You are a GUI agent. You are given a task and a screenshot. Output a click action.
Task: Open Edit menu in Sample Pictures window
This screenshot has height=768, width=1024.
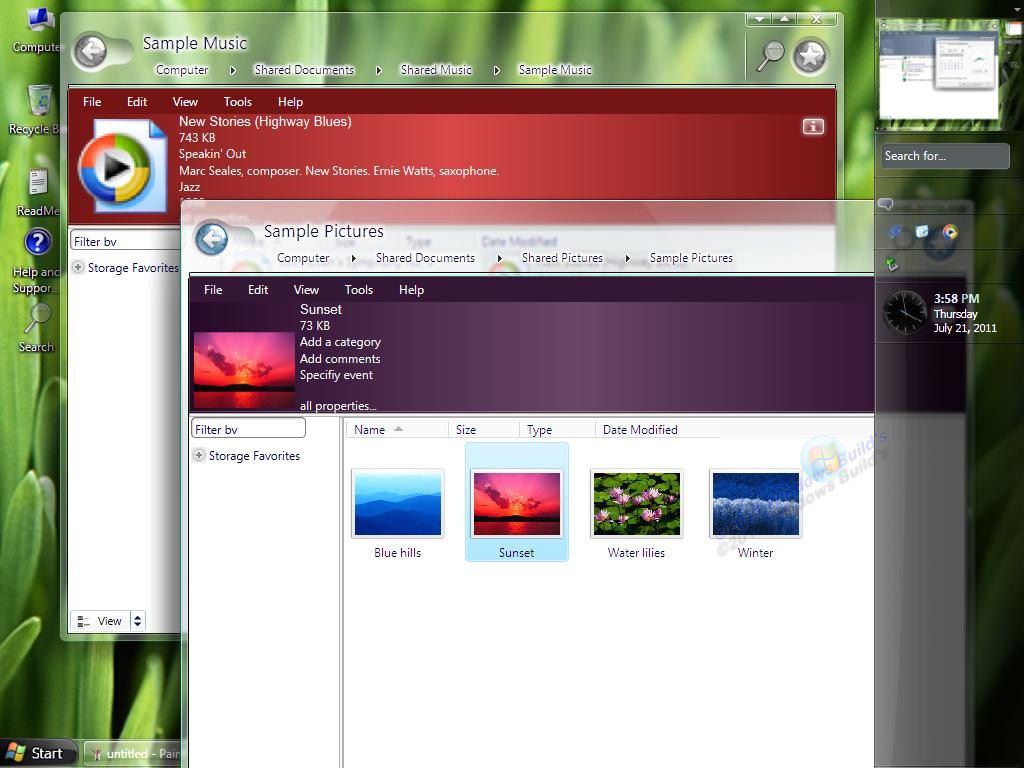pyautogui.click(x=257, y=290)
